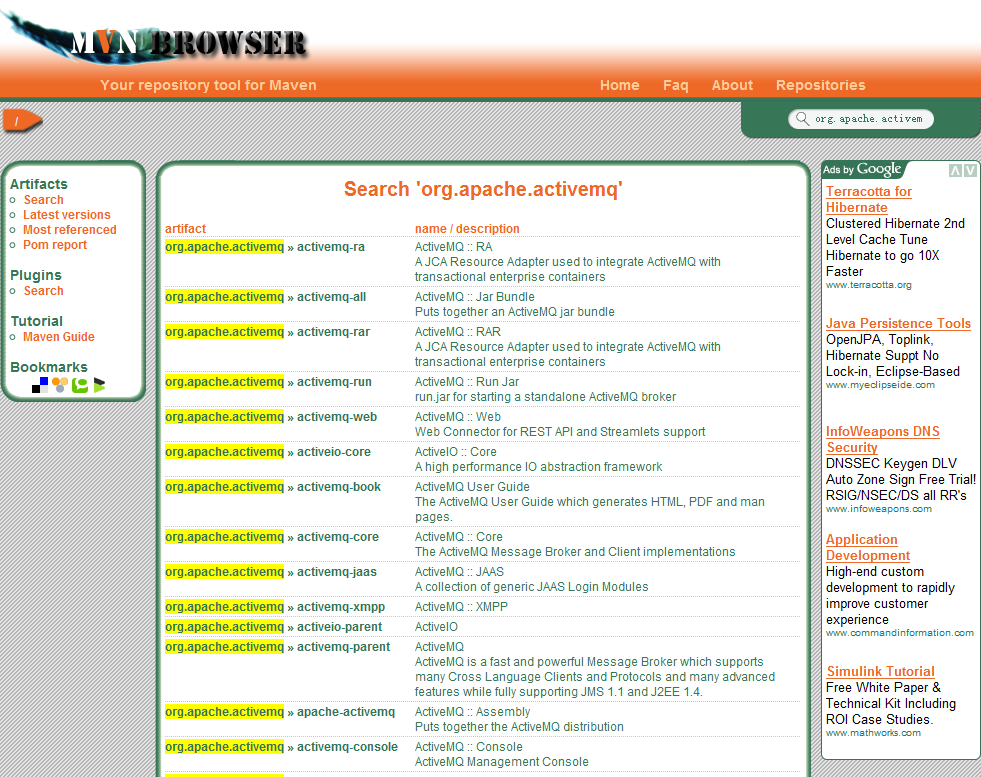Click the three-circles bookmark icon under Bookmarks

[x=60, y=385]
